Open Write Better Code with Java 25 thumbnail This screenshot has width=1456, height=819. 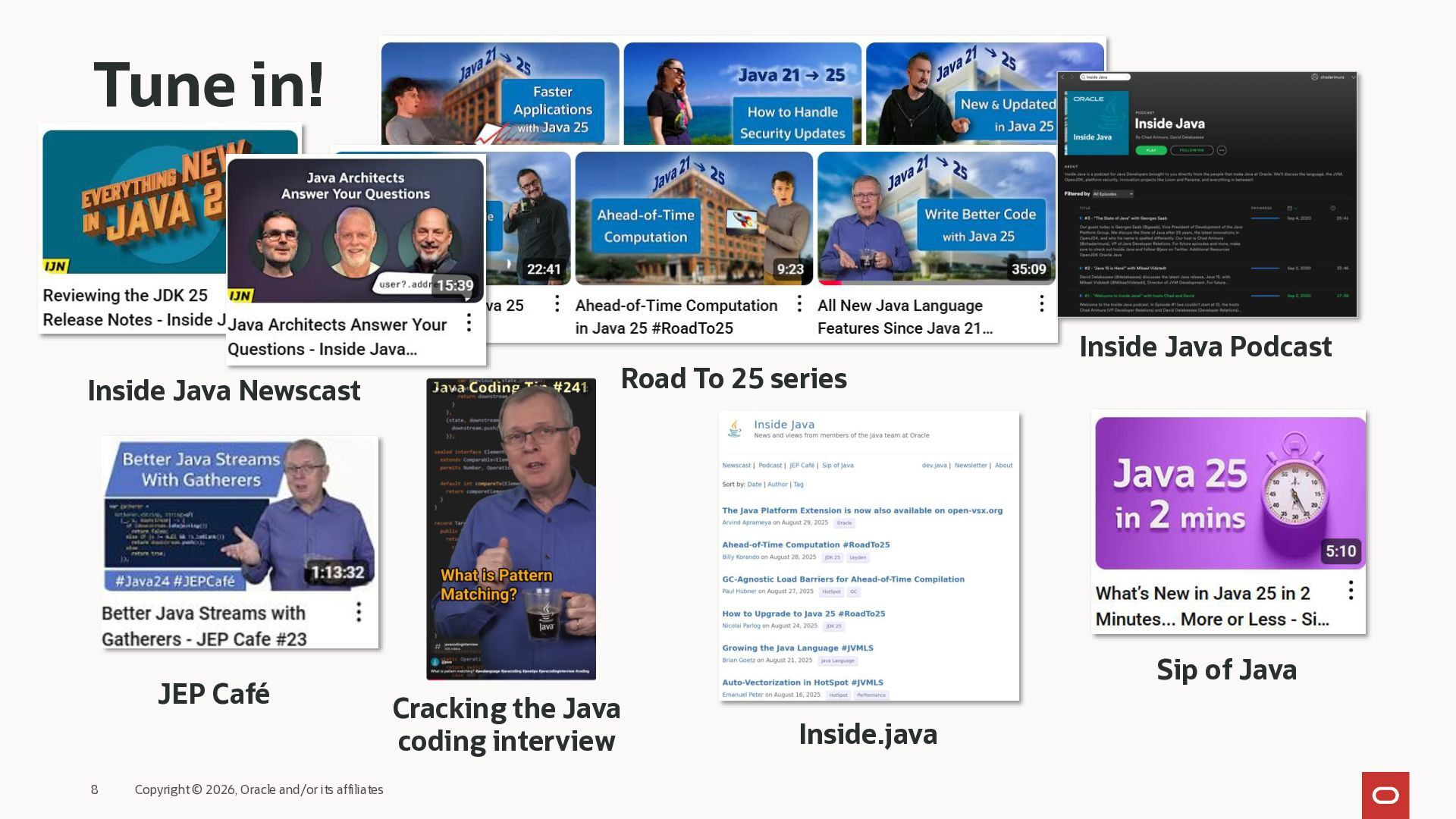click(x=936, y=218)
